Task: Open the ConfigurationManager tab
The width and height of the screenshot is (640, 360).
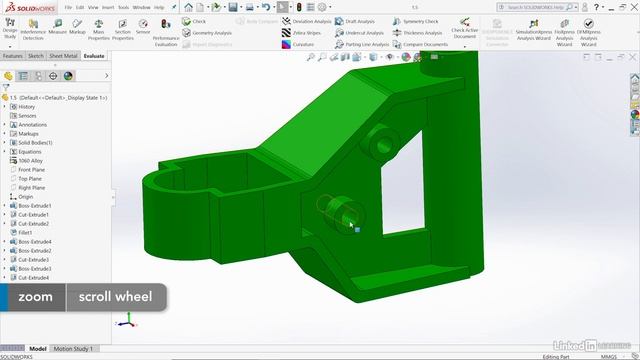Action: [x=38, y=76]
